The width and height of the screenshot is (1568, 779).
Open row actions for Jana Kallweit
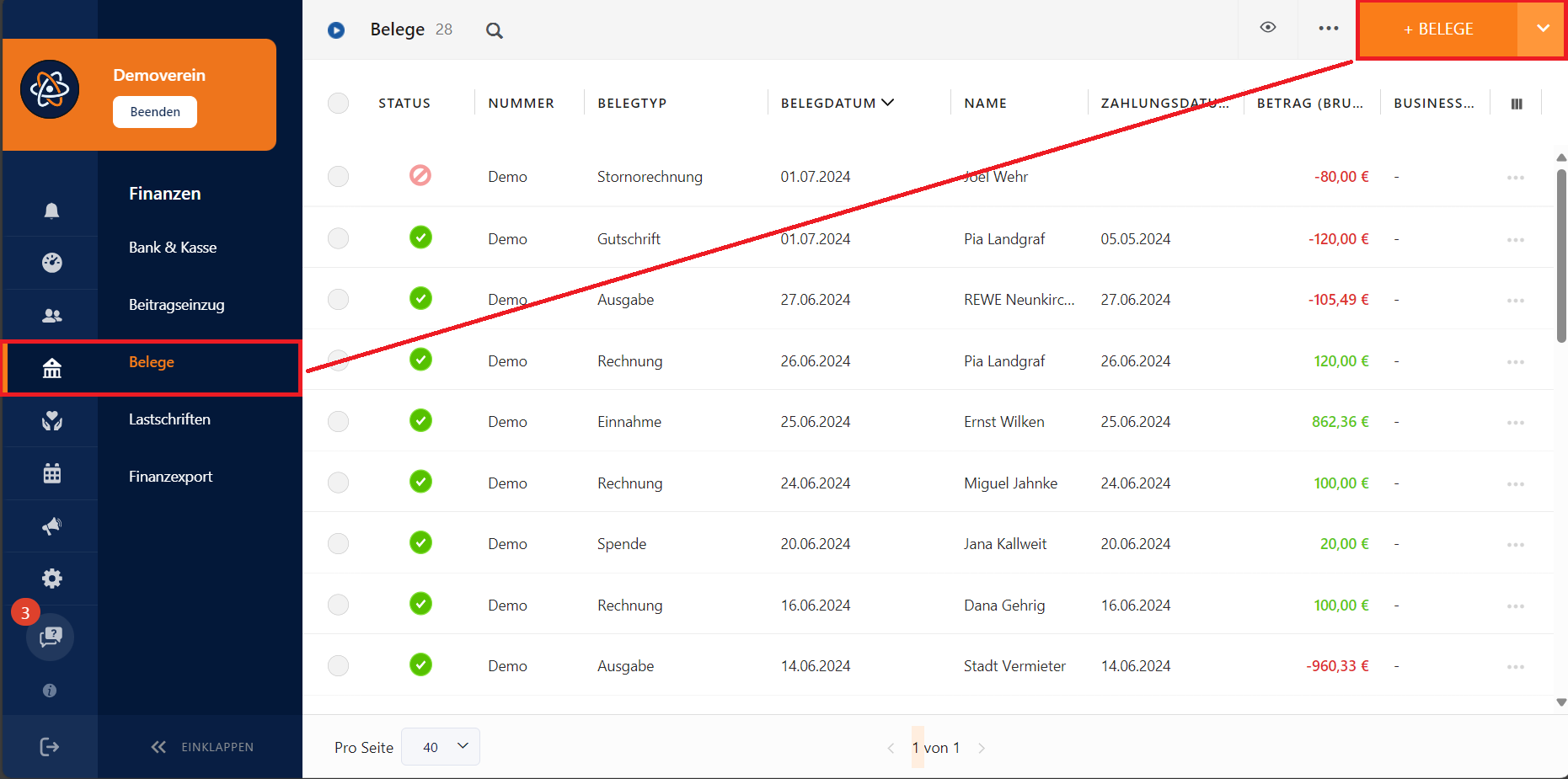1516,545
